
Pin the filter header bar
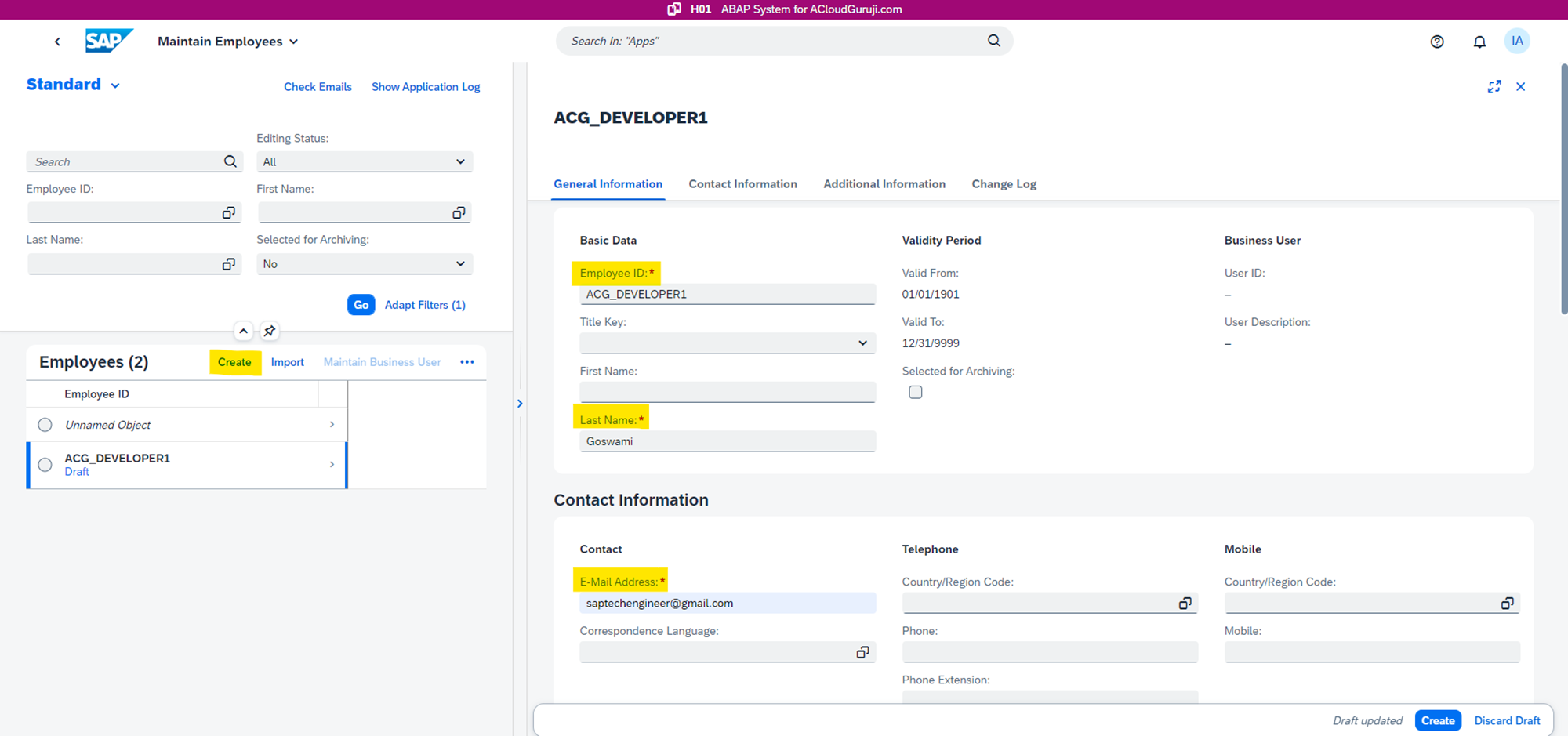[x=270, y=331]
